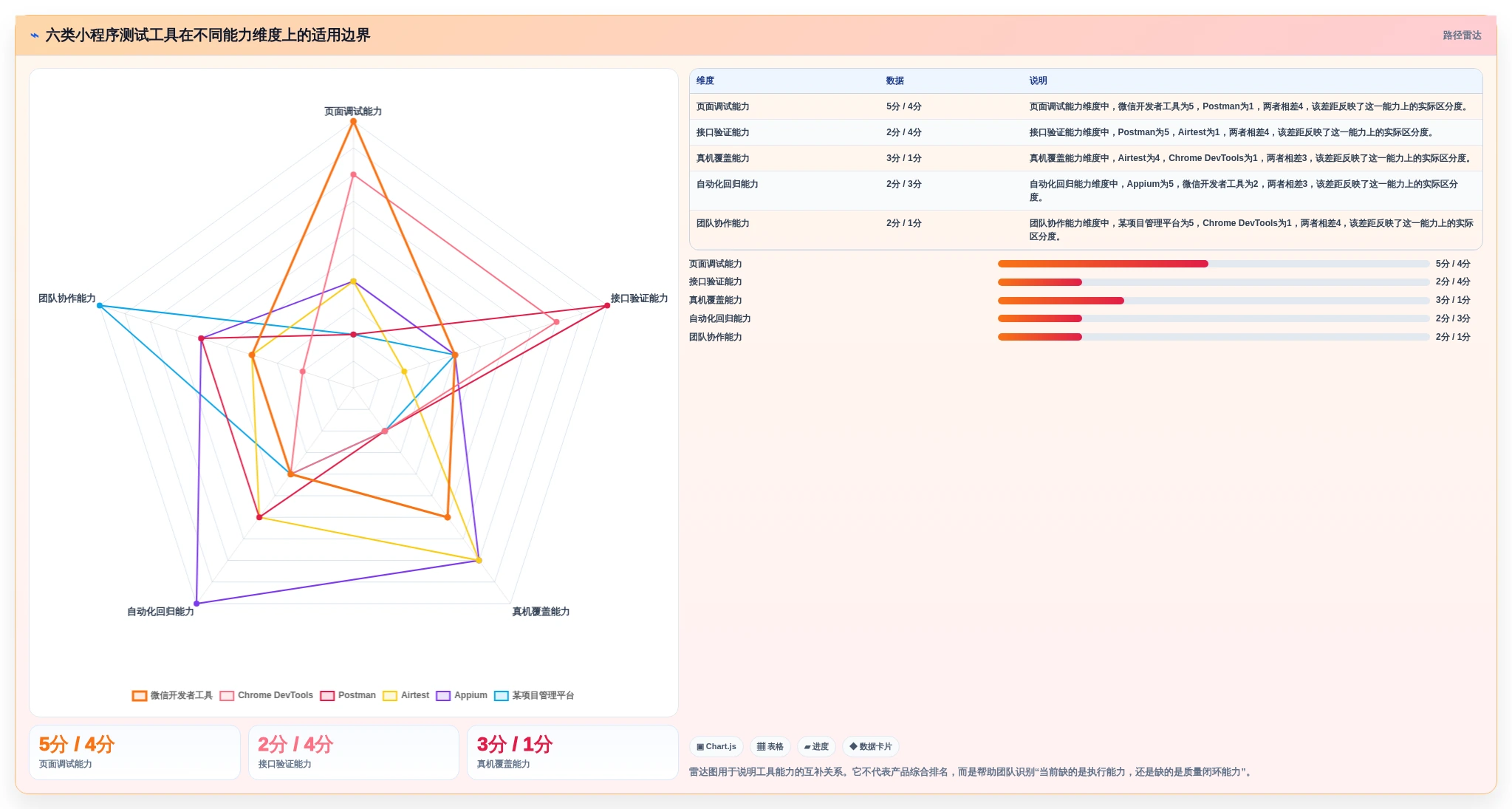The width and height of the screenshot is (1512, 809).
Task: Select the 数据卡片 tag
Action: tap(871, 746)
